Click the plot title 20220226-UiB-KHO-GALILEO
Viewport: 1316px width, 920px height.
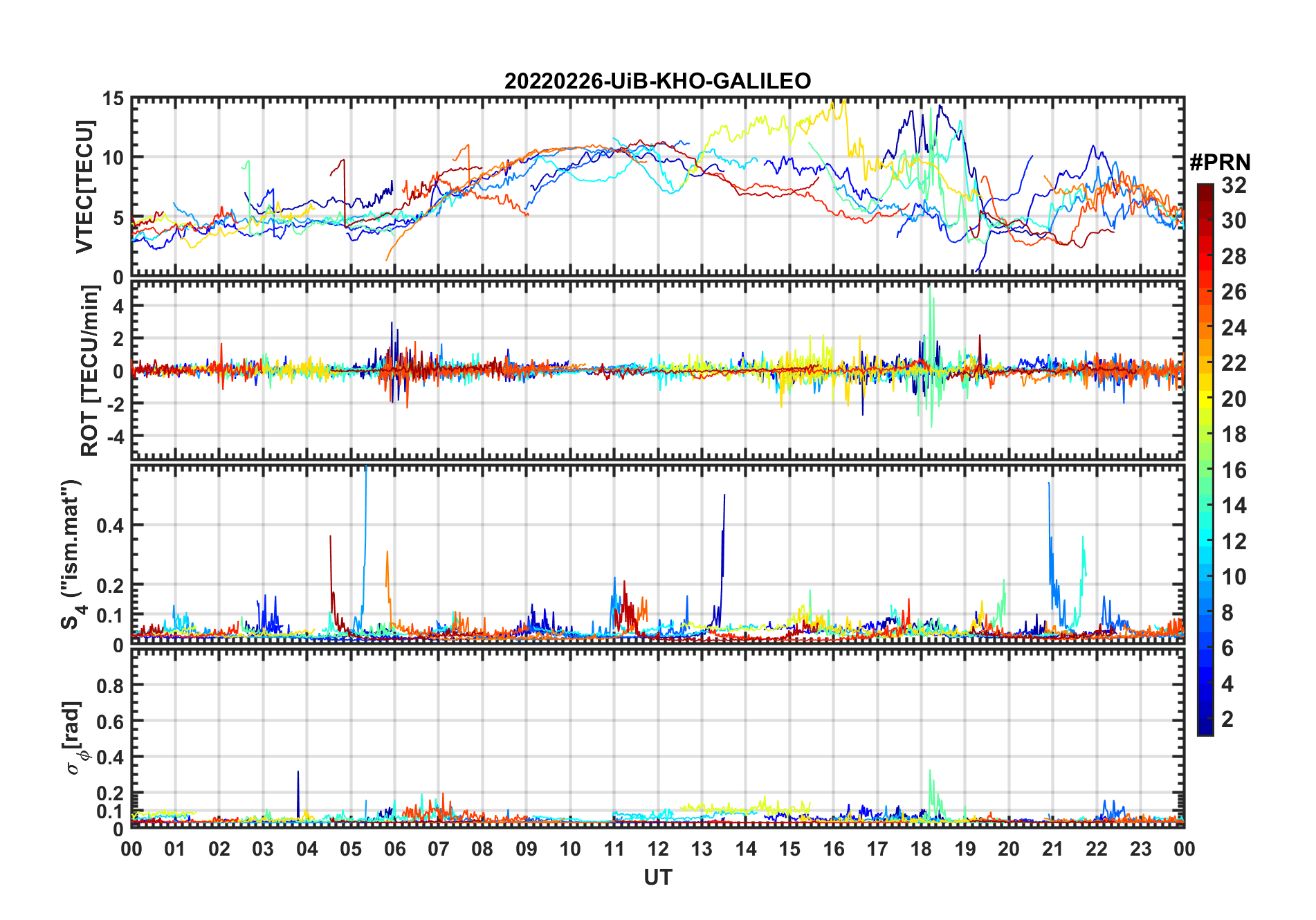(x=657, y=81)
